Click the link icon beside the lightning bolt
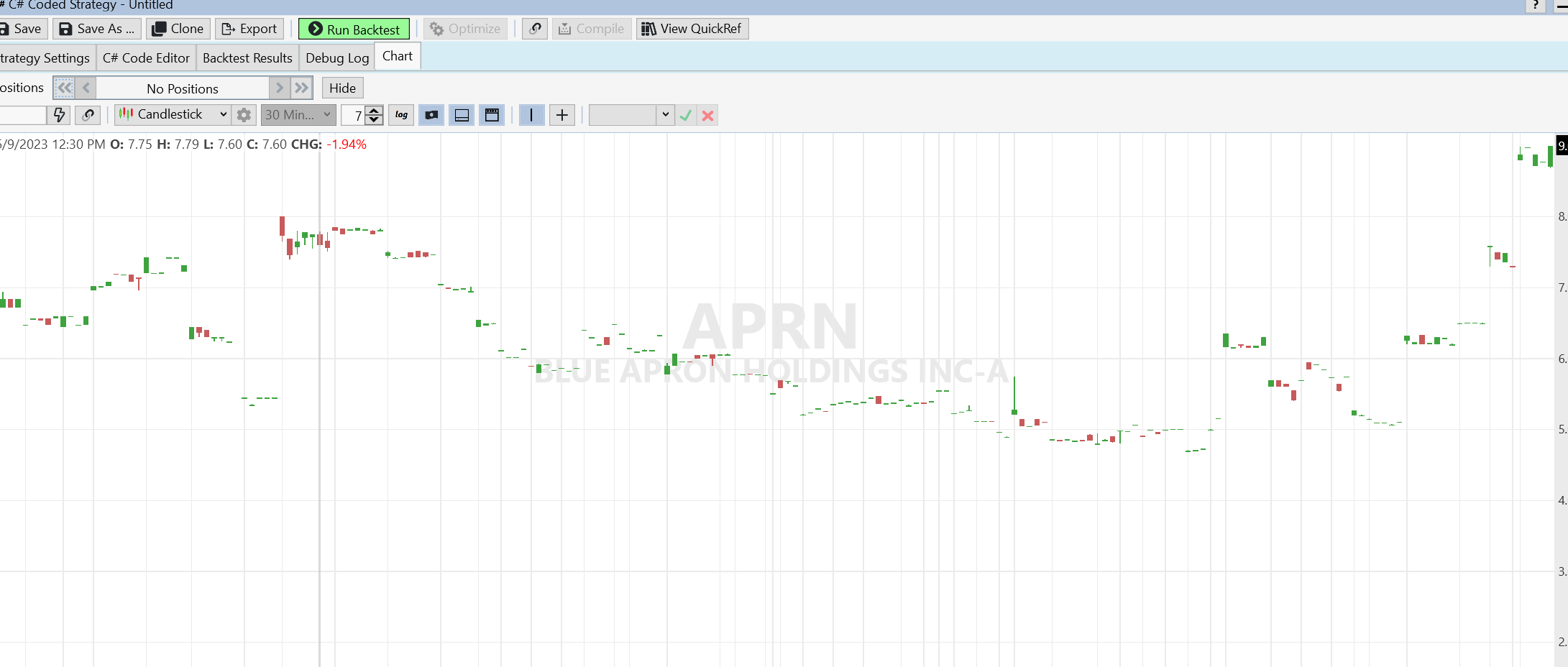The height and width of the screenshot is (667, 1568). [x=88, y=115]
